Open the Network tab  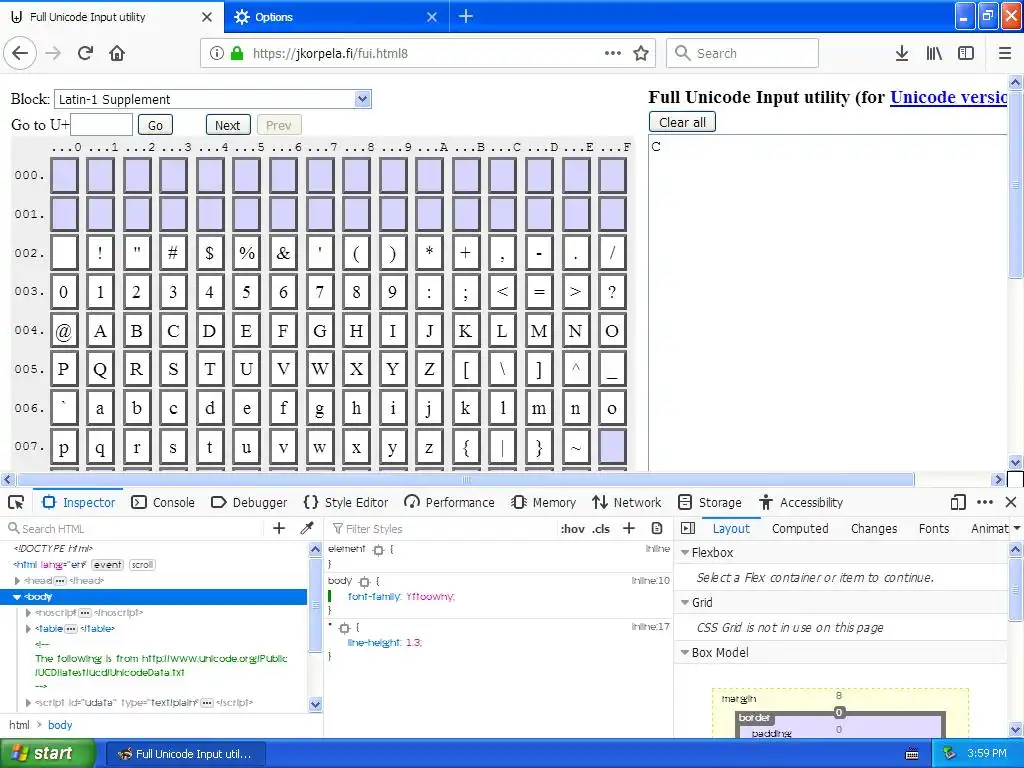[627, 502]
